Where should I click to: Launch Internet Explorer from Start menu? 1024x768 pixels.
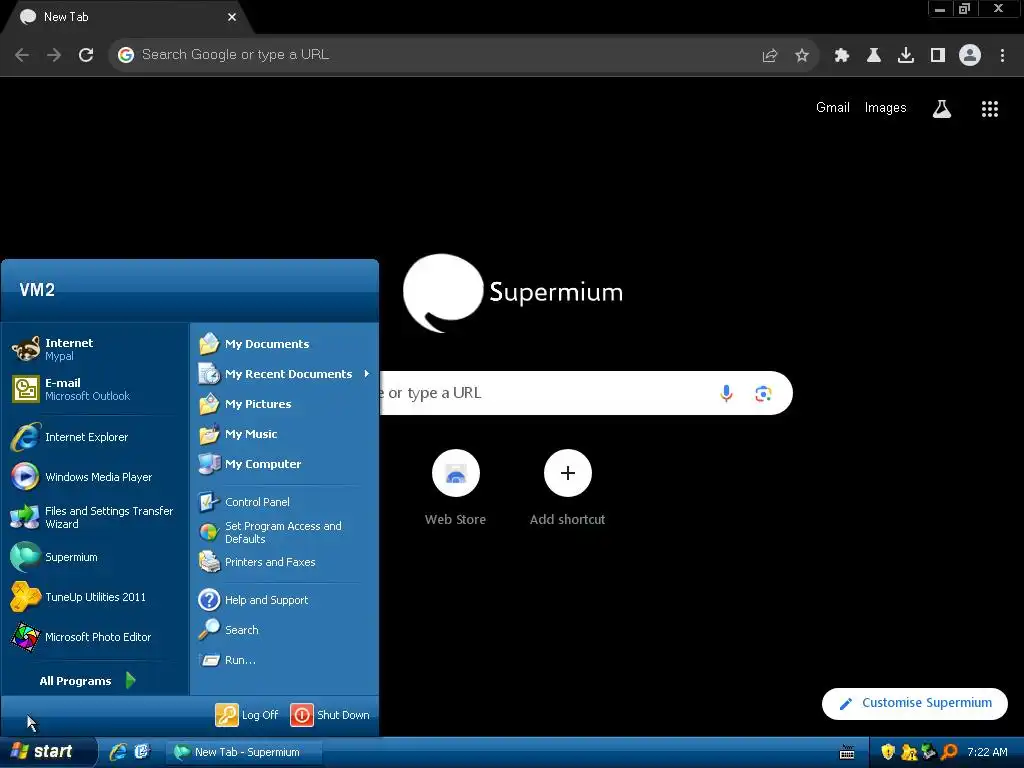coord(95,438)
